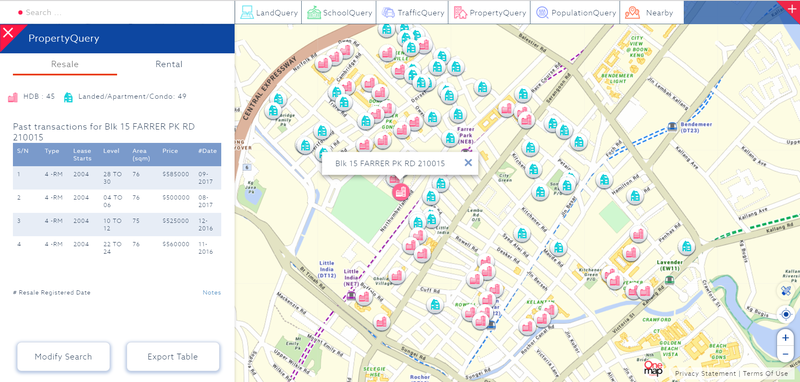This screenshot has height=382, width=800.
Task: Switch to the Rental tab
Action: coord(169,64)
